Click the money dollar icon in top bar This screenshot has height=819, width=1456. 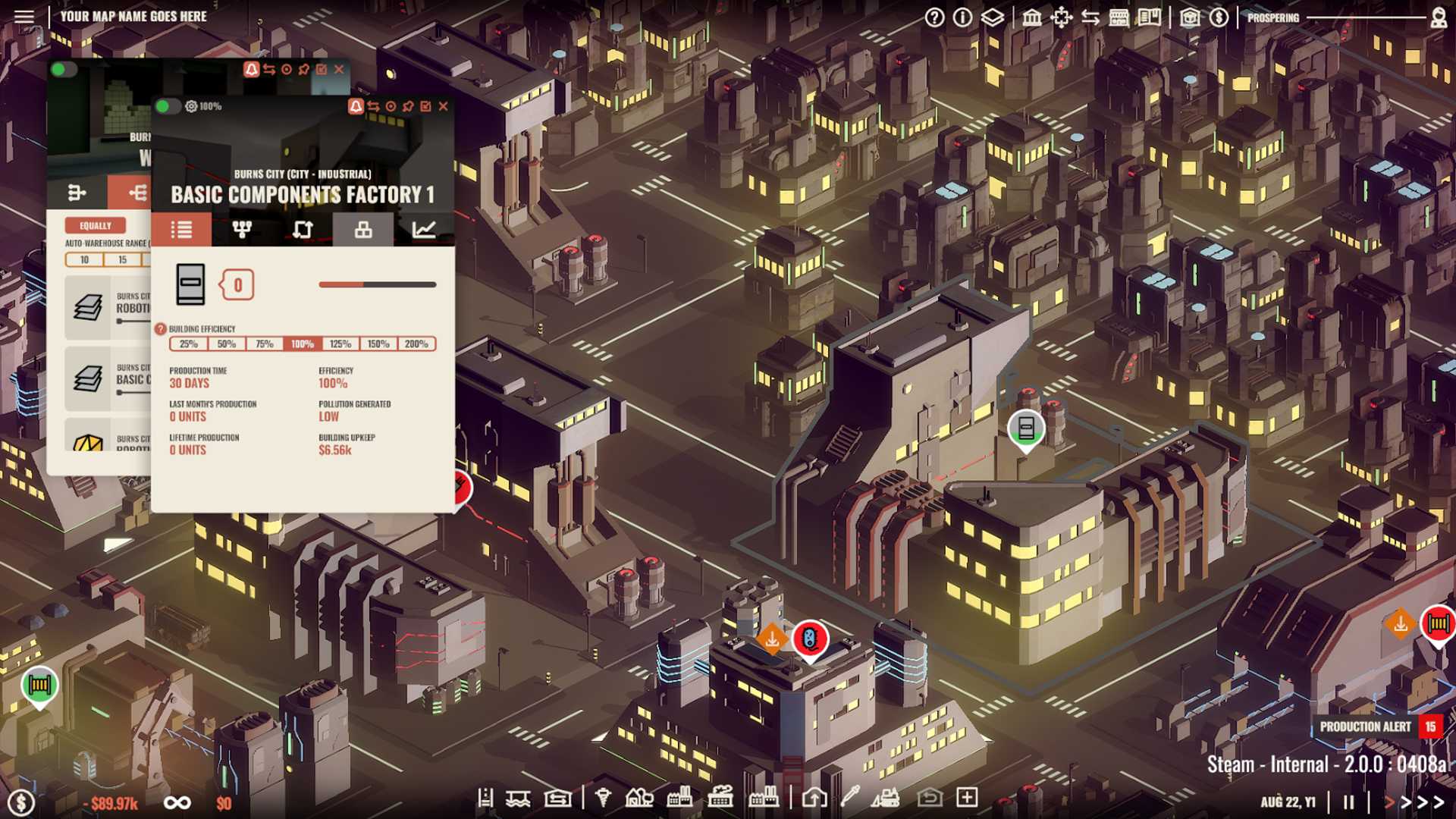pyautogui.click(x=1219, y=17)
